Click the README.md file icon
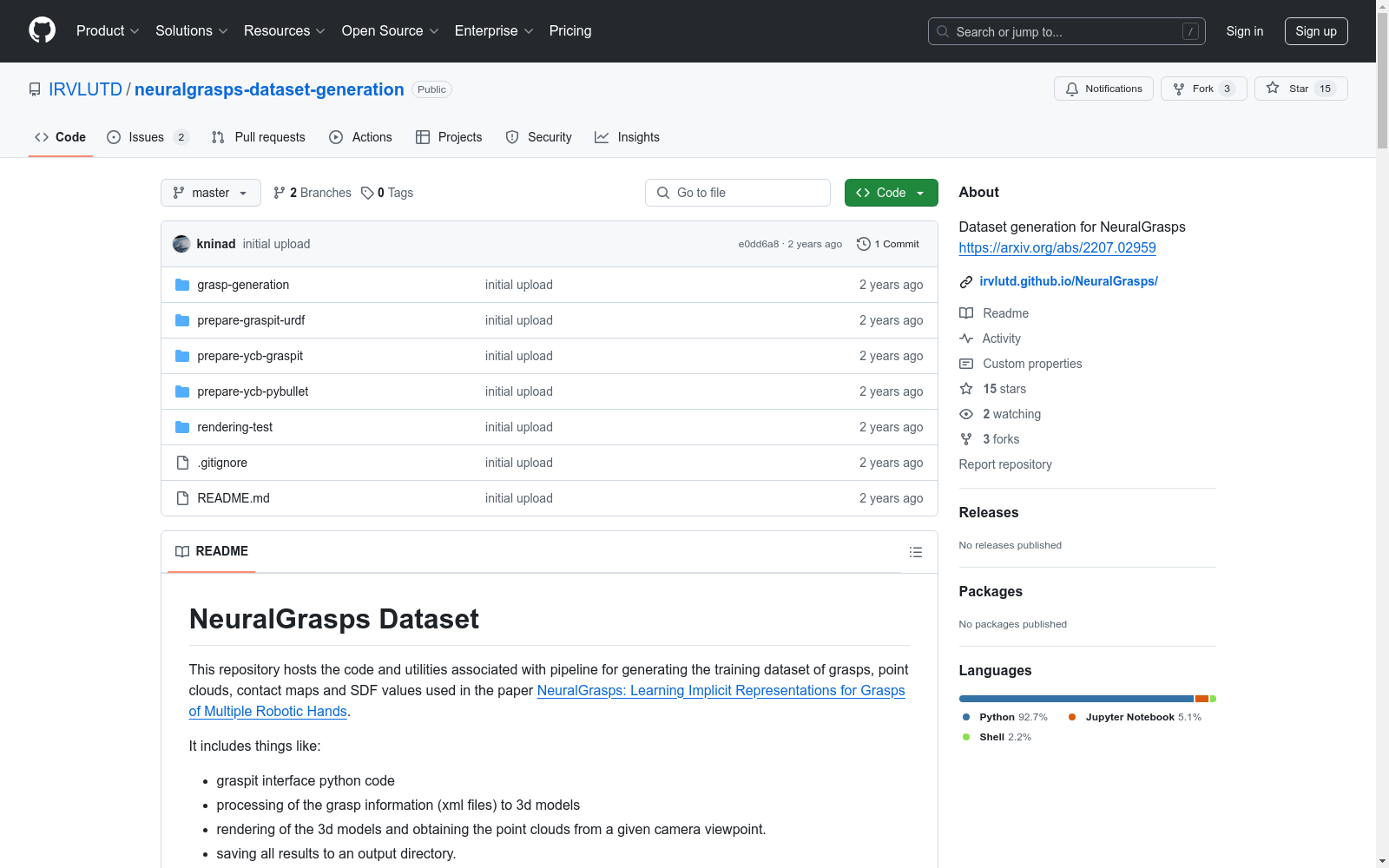 point(182,498)
